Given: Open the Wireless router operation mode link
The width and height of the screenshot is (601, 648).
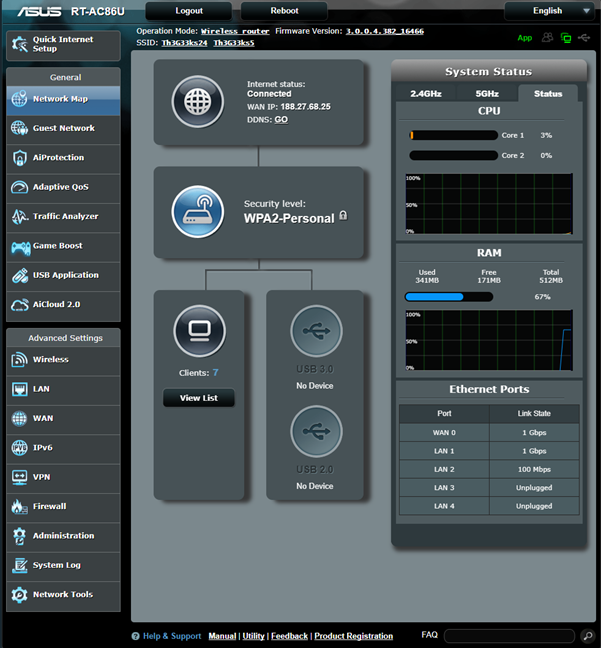Looking at the screenshot, I should 235,31.
